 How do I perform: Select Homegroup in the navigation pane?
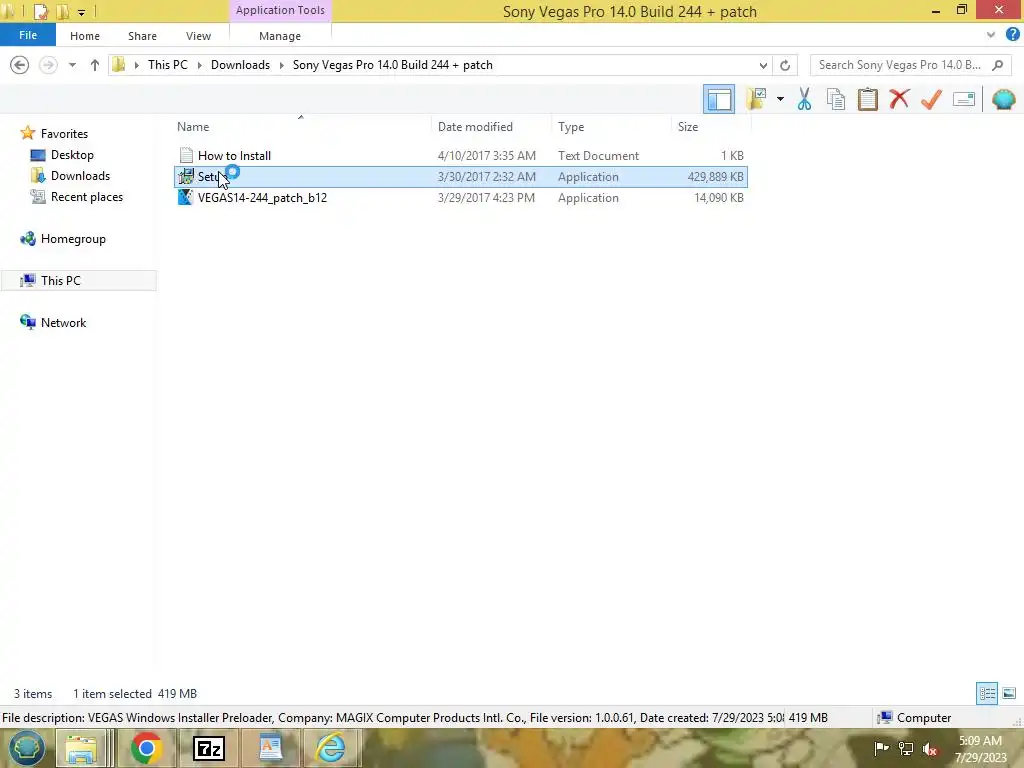point(73,239)
